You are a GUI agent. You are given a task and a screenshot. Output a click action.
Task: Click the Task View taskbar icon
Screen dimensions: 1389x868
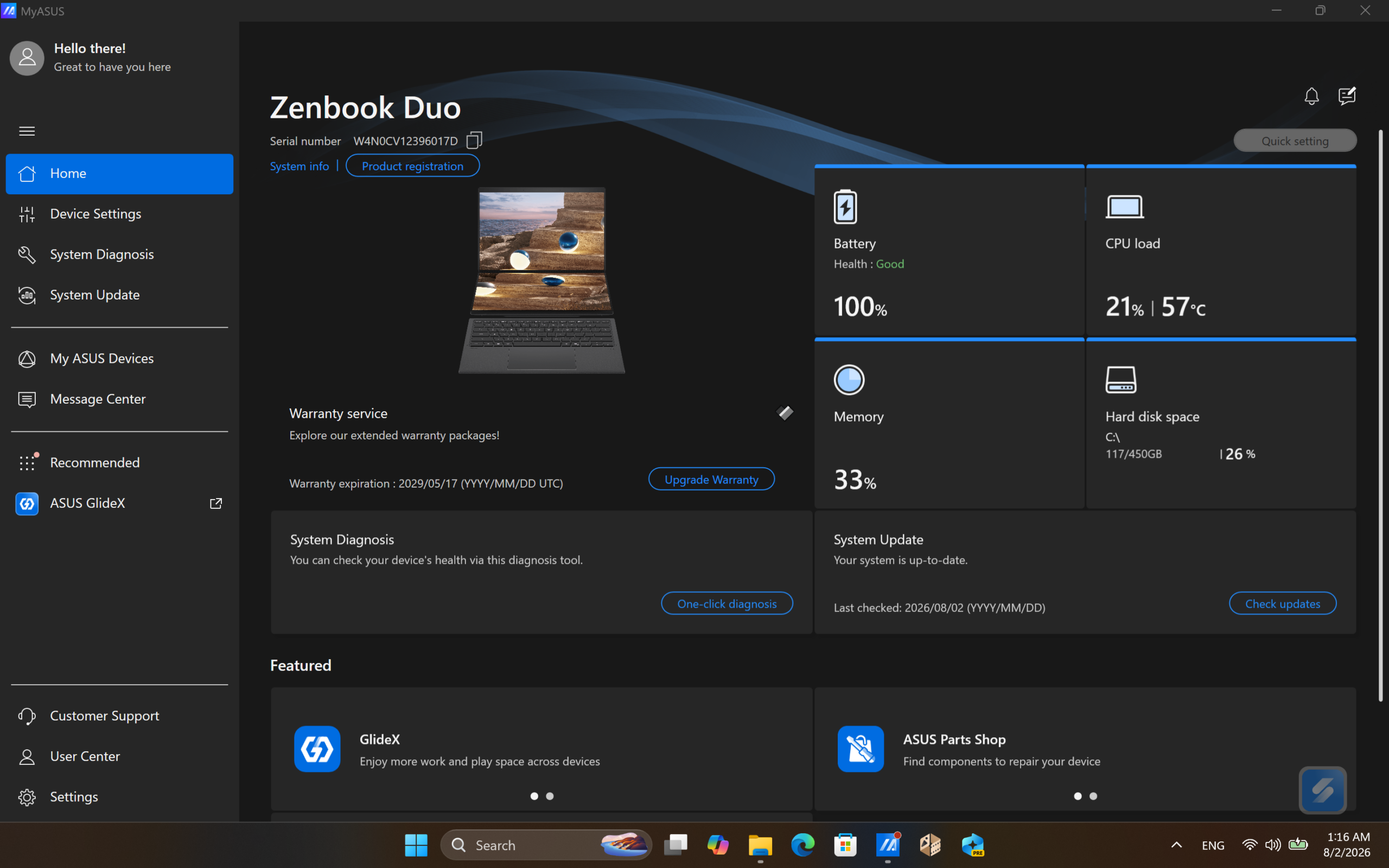click(676, 845)
